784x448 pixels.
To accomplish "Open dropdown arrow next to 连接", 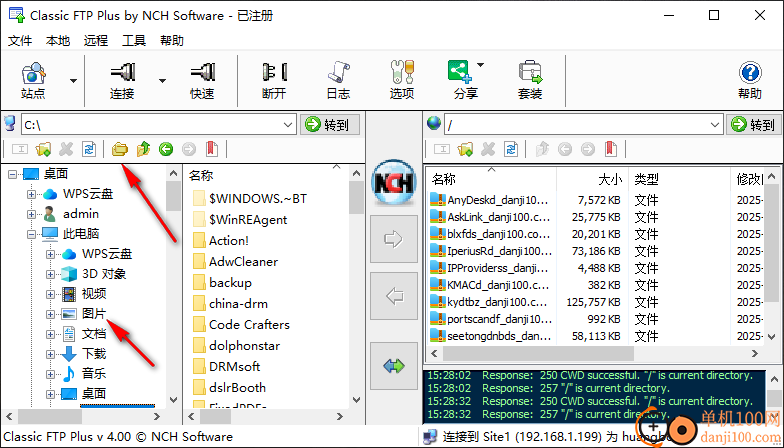I will tap(162, 81).
